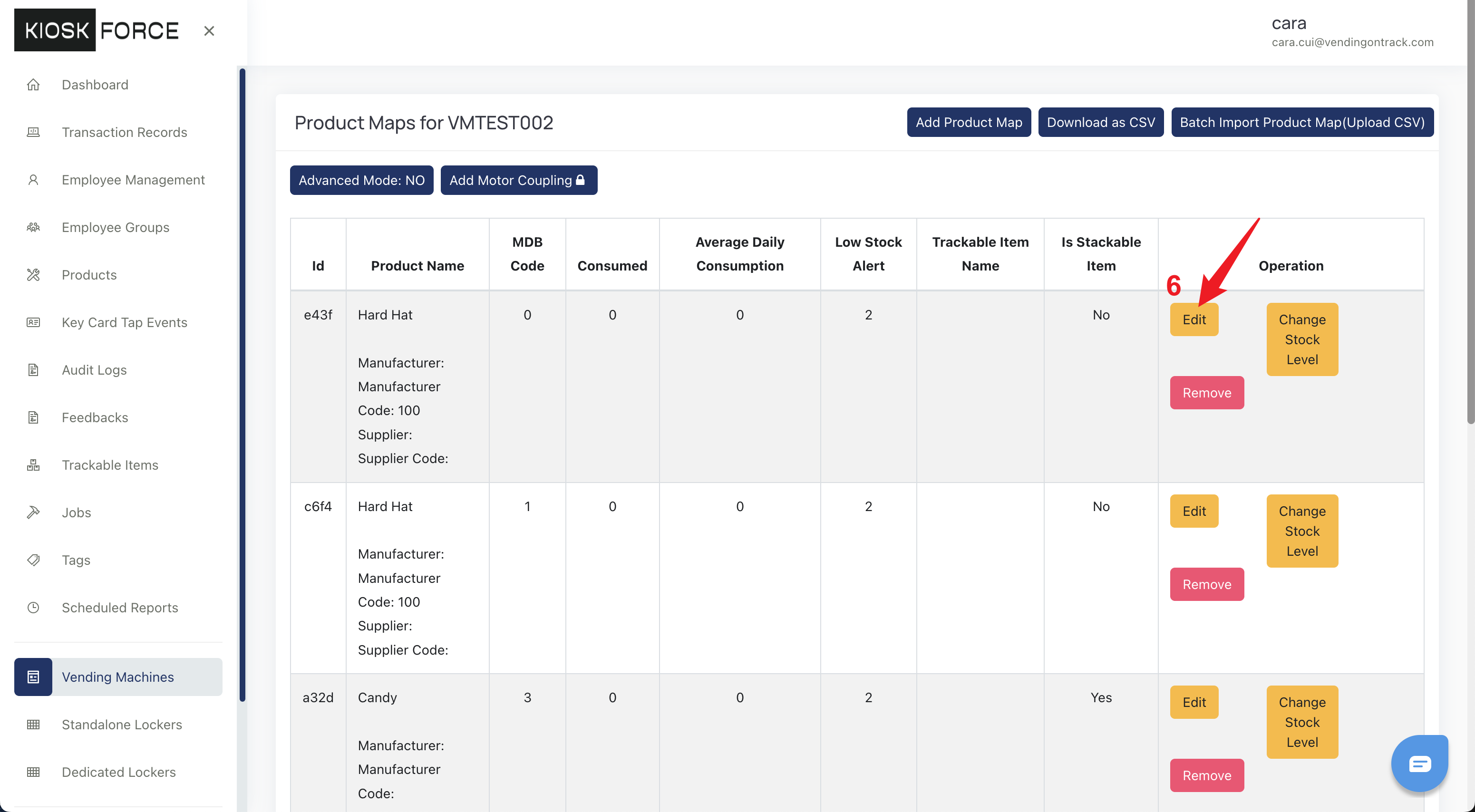View Audit Logs

tap(94, 370)
